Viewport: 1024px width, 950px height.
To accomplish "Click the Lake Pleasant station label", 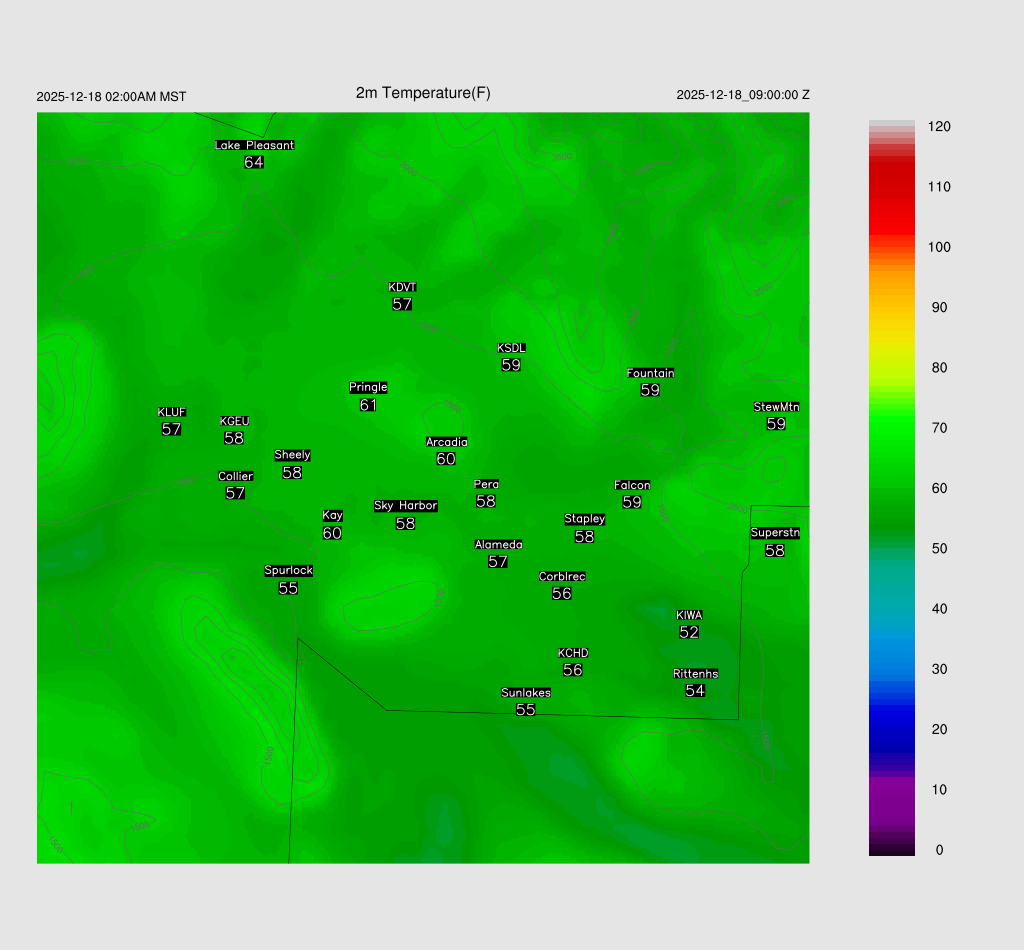I will coord(254,145).
